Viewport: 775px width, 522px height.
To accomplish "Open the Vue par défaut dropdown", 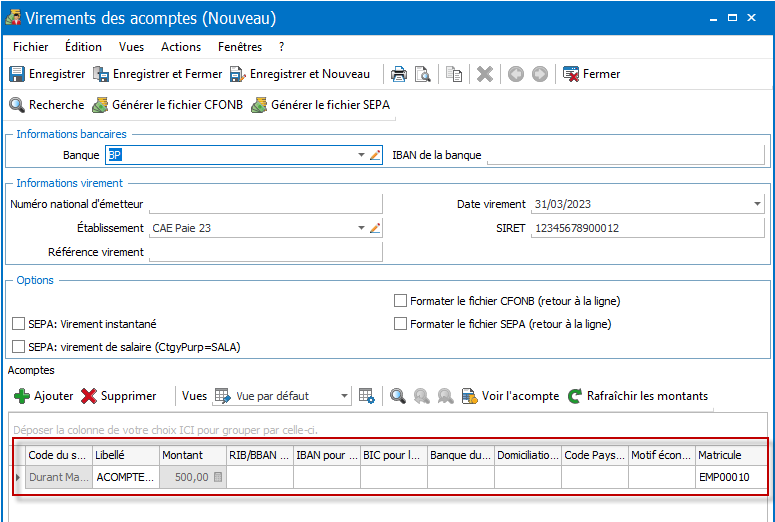I will [x=344, y=396].
